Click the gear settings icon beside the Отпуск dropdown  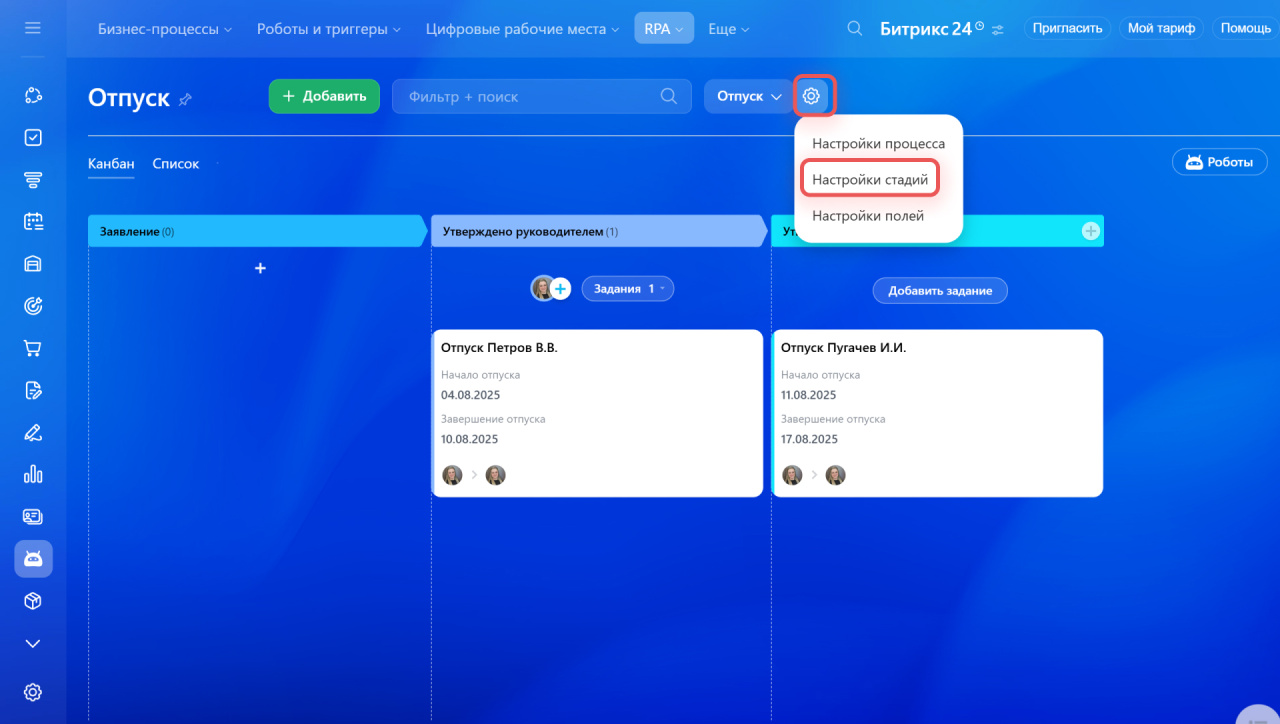coord(811,96)
